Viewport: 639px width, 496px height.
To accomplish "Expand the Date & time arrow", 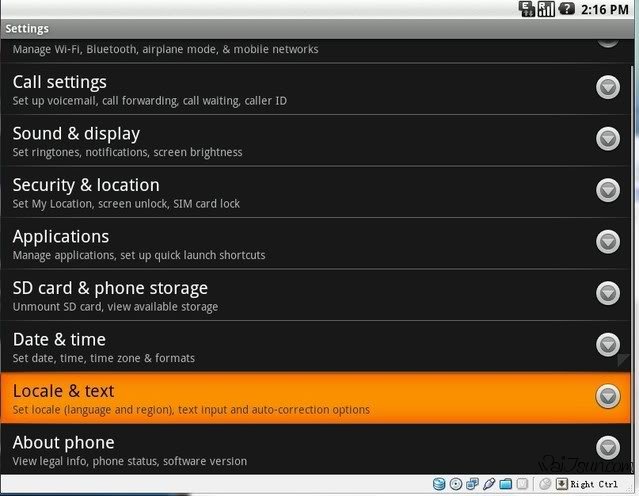I will [x=608, y=345].
